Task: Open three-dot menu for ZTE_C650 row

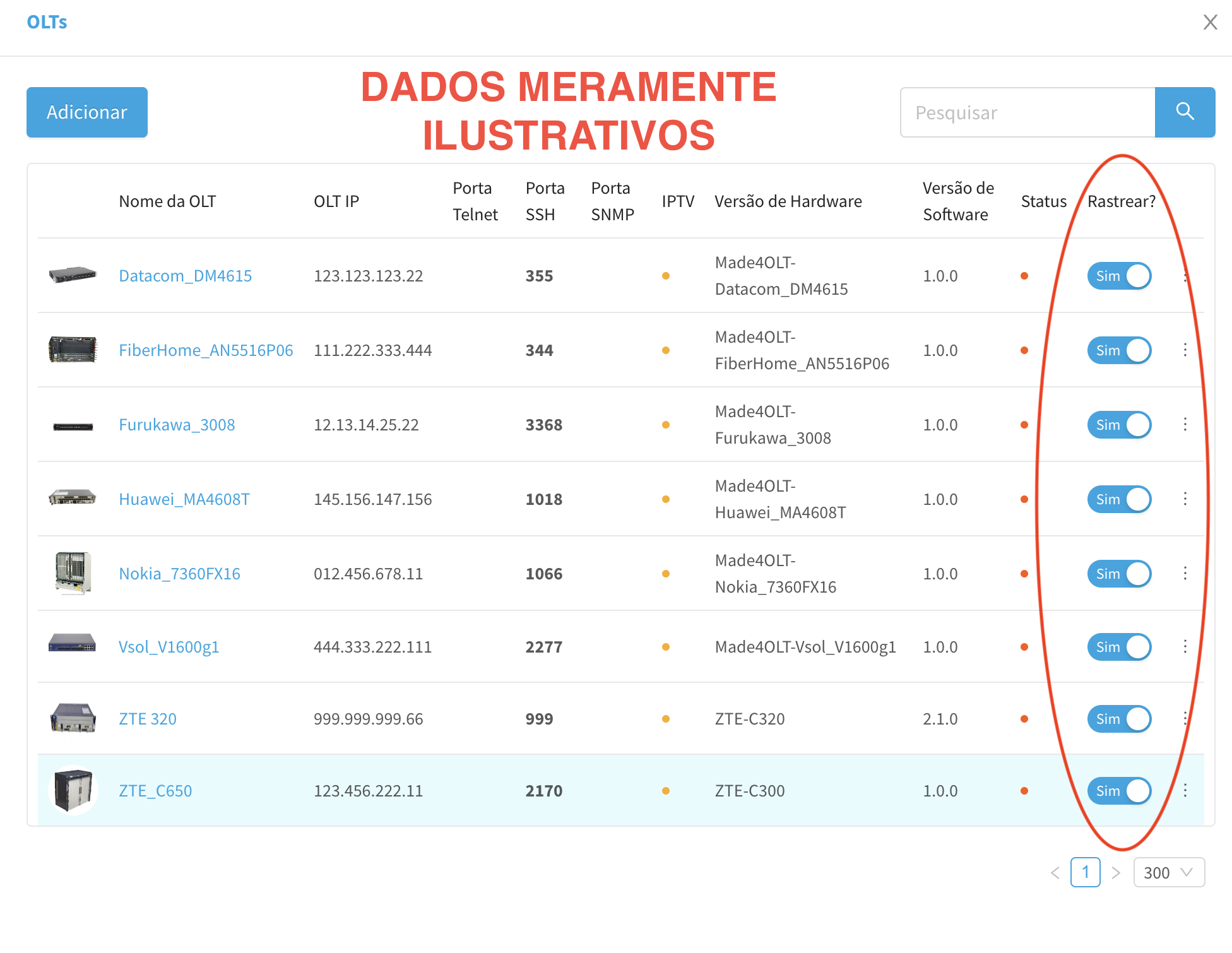Action: (1185, 790)
